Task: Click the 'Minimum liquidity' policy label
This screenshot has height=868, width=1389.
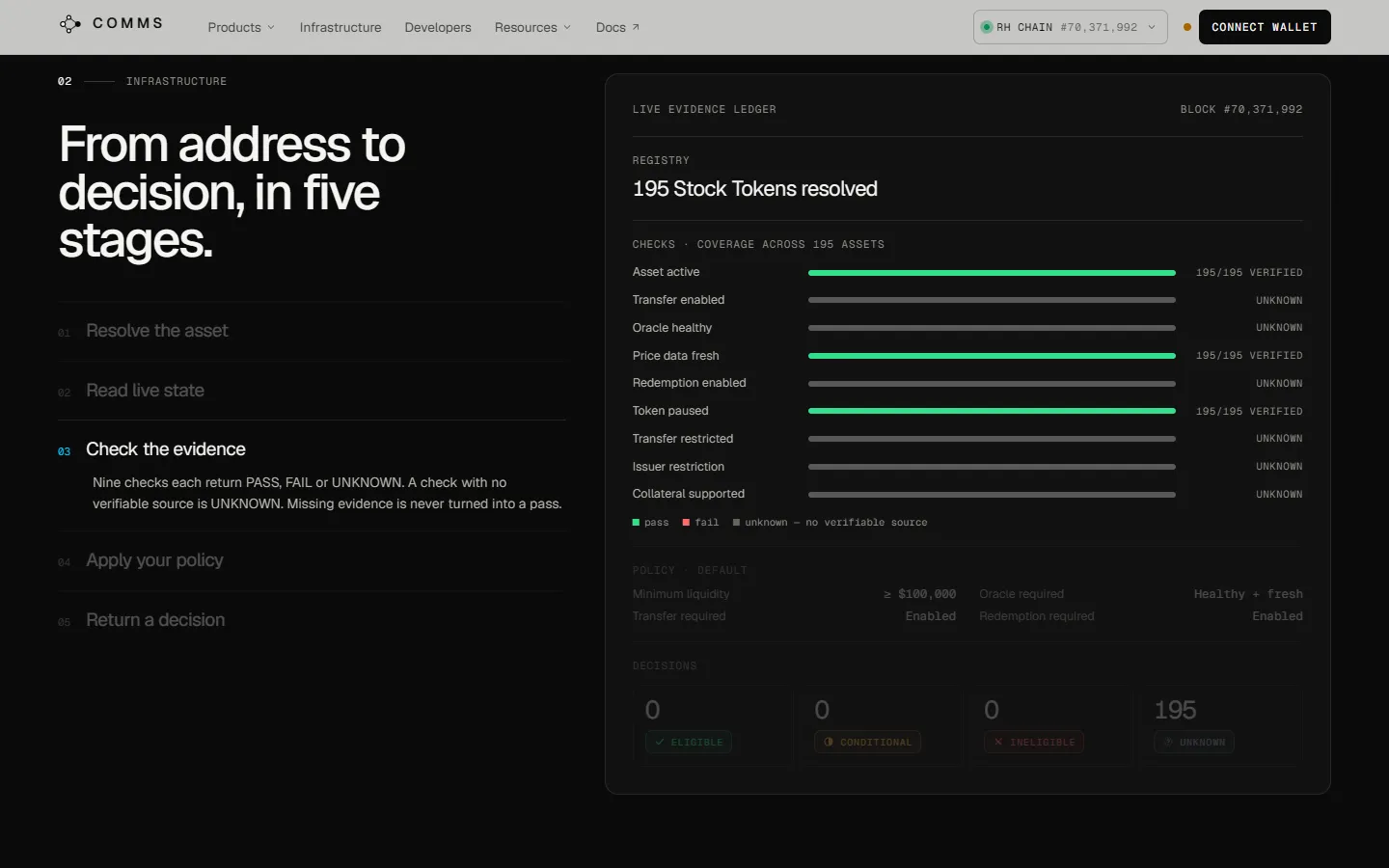Action: pyautogui.click(x=681, y=594)
